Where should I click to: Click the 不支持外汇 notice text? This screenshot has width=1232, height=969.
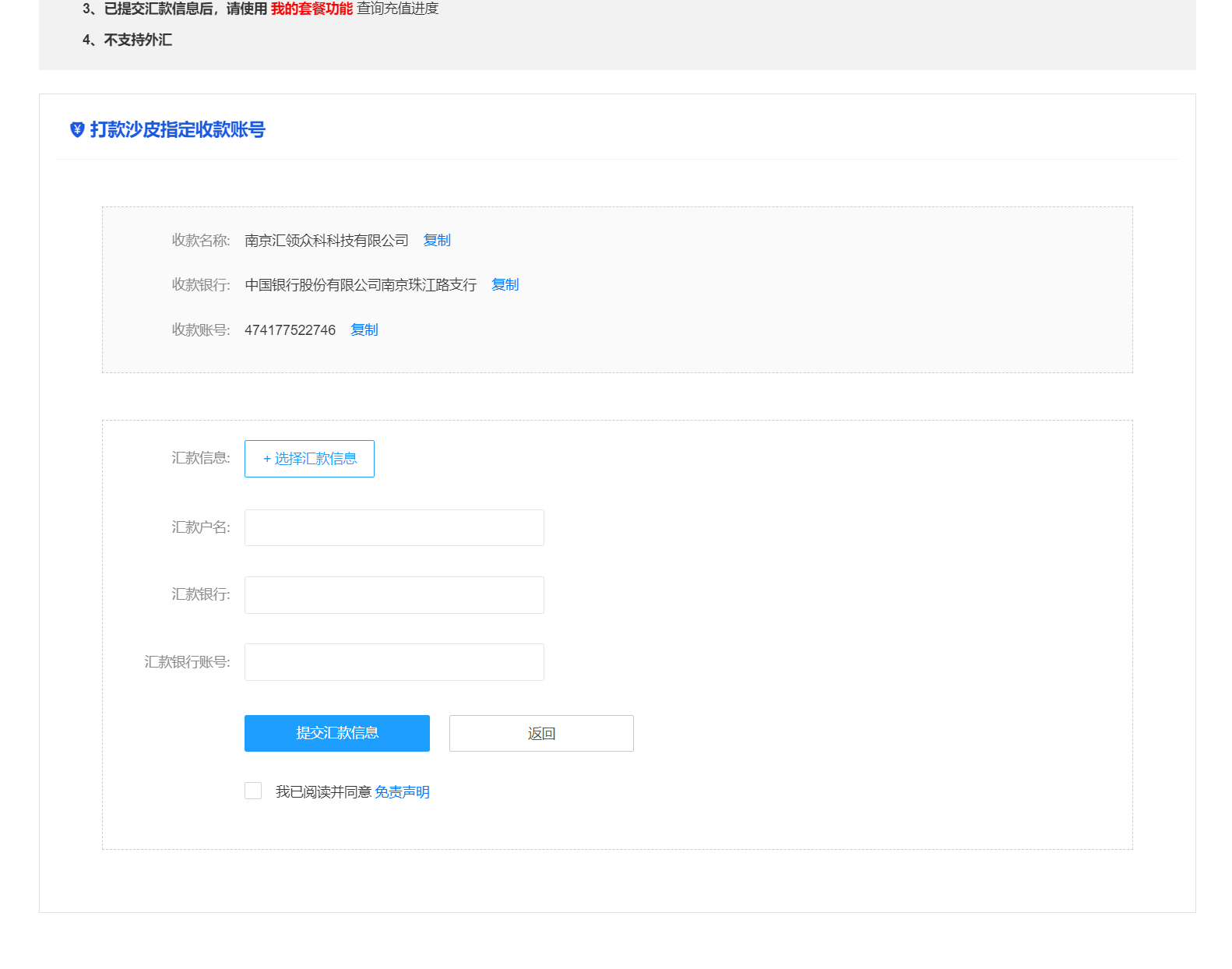138,40
